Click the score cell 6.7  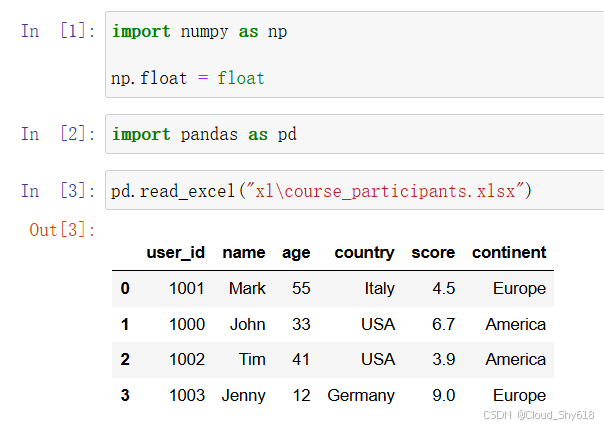pyautogui.click(x=444, y=324)
